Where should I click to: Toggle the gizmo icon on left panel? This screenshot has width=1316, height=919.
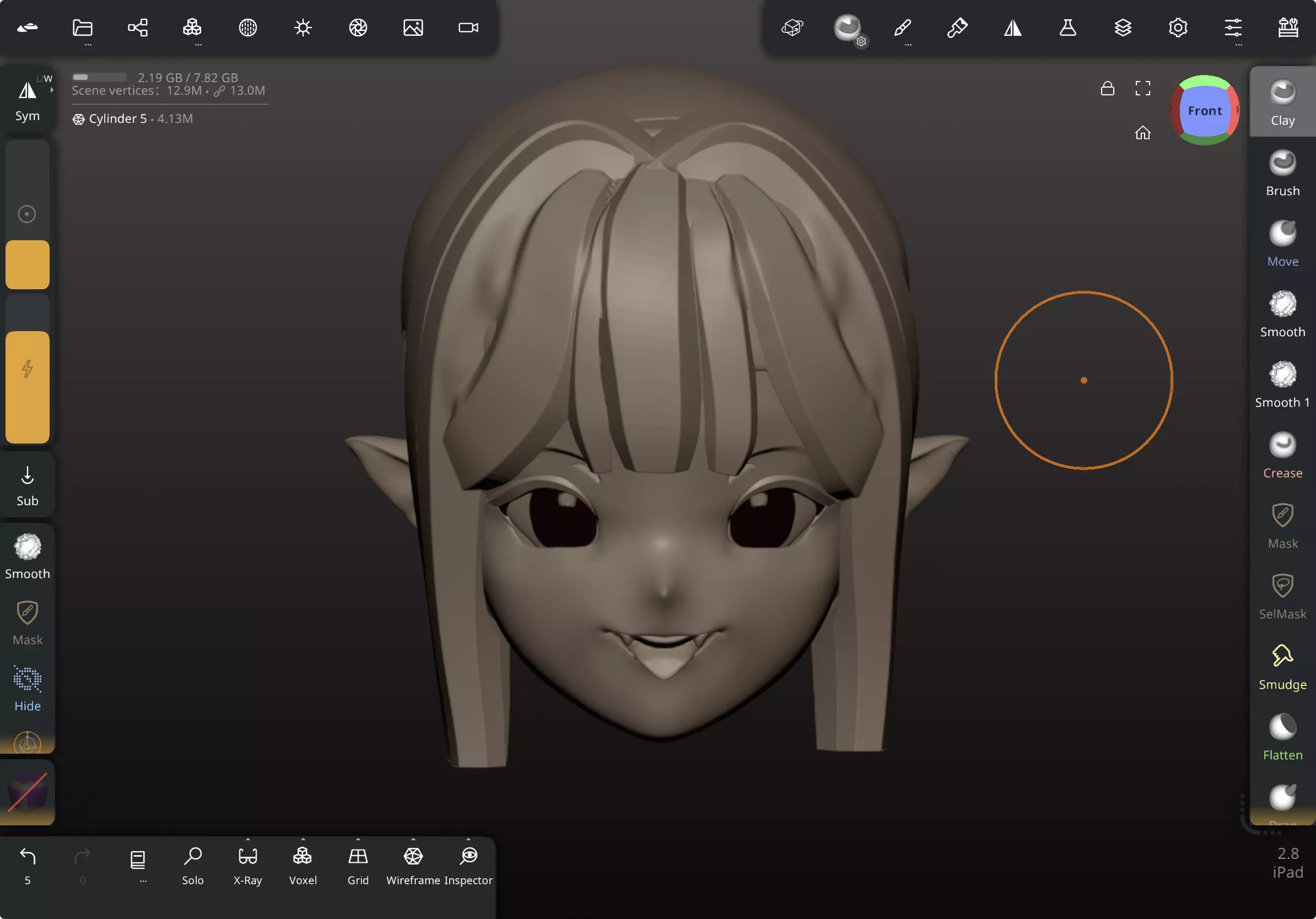[x=28, y=743]
